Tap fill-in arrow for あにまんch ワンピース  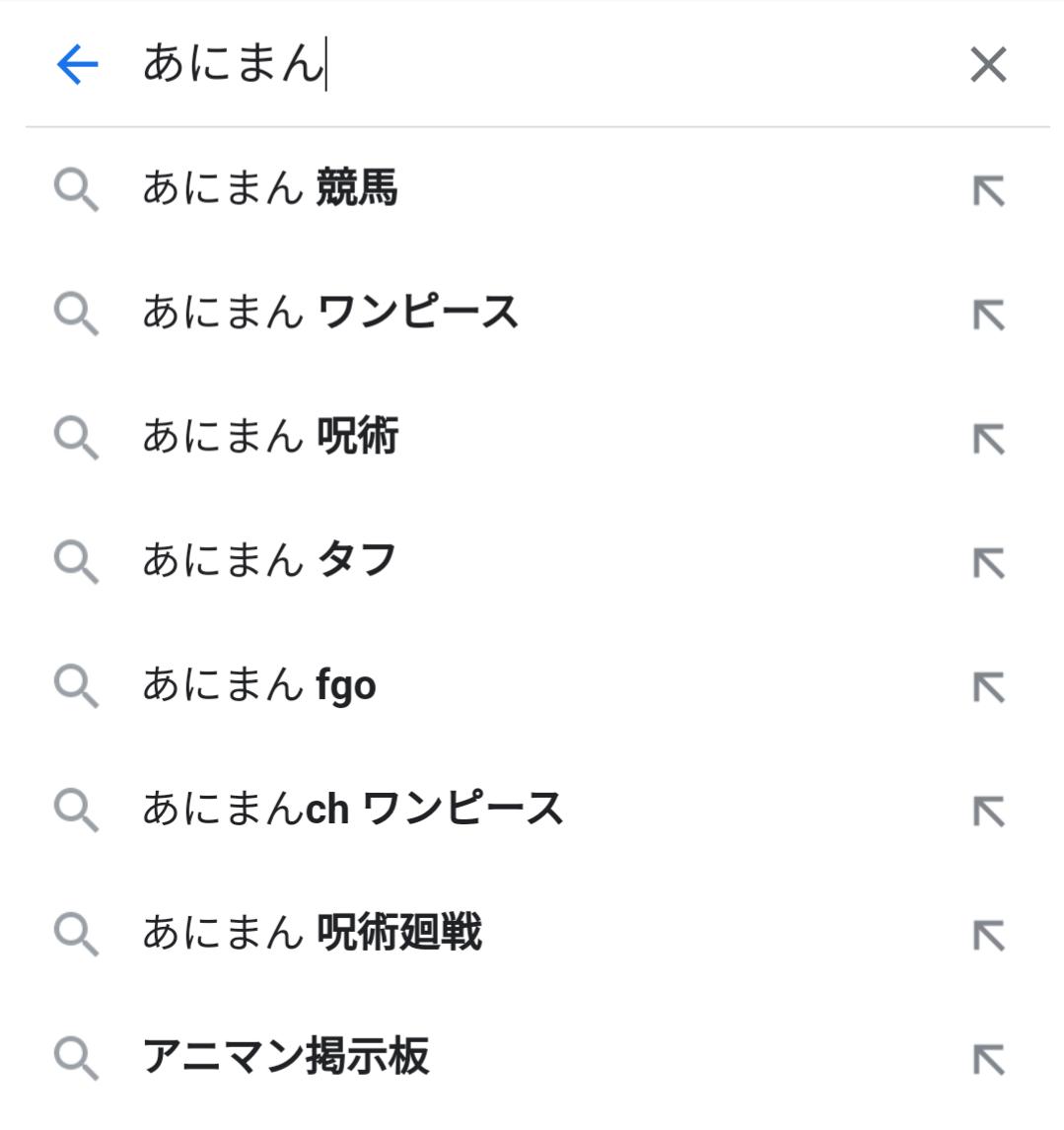pos(988,812)
